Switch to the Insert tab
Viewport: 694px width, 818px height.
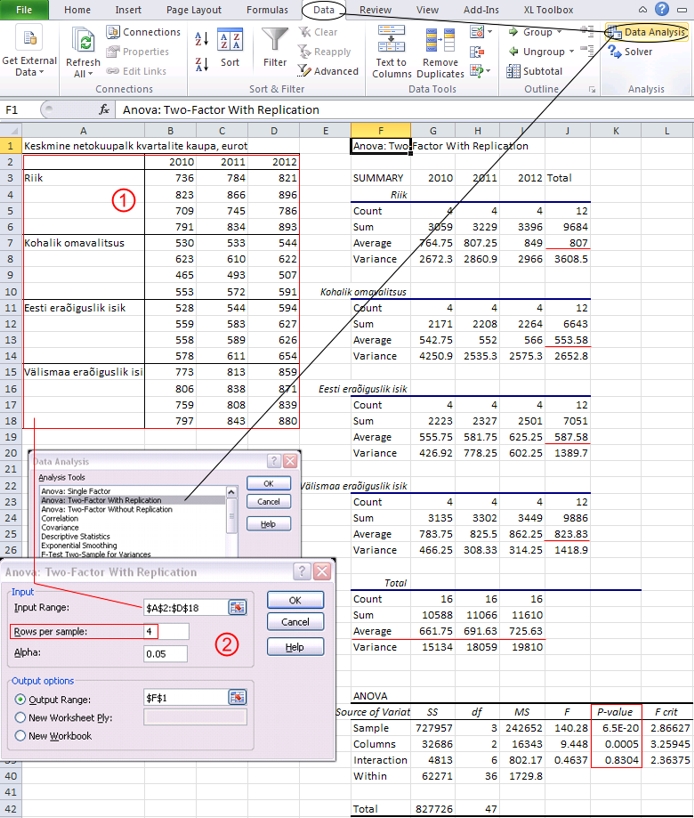point(128,10)
